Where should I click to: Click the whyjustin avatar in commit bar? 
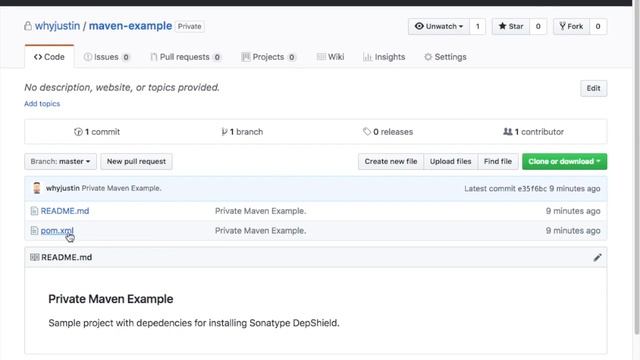(37, 188)
